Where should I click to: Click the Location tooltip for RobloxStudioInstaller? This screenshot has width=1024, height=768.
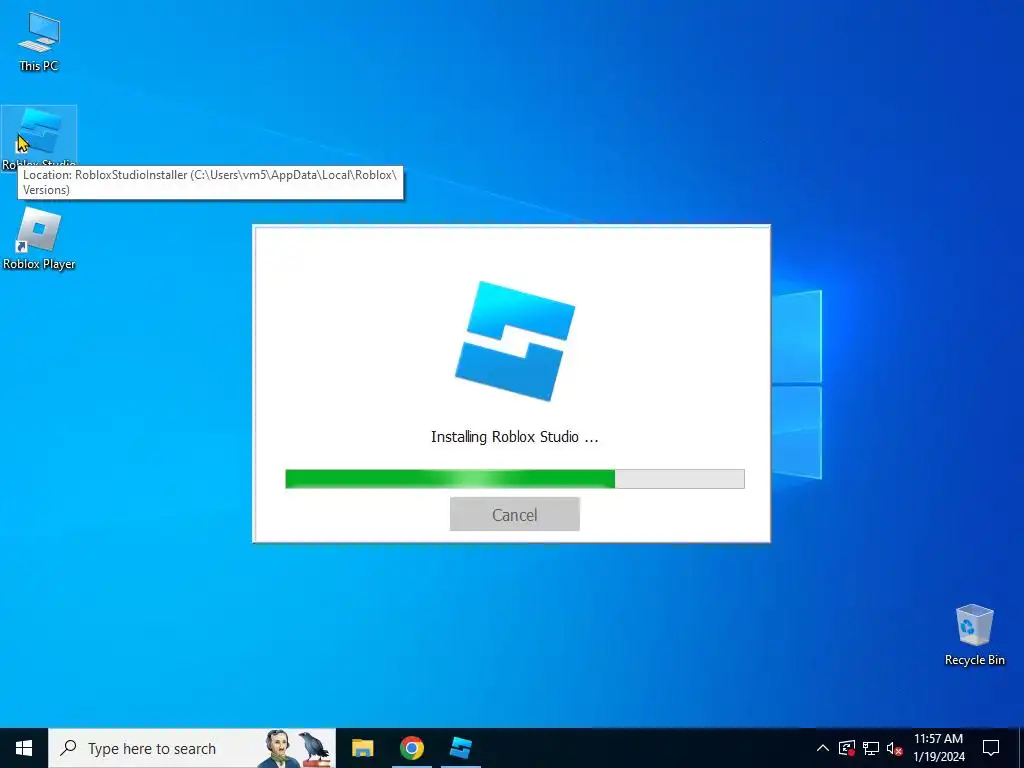[210, 183]
